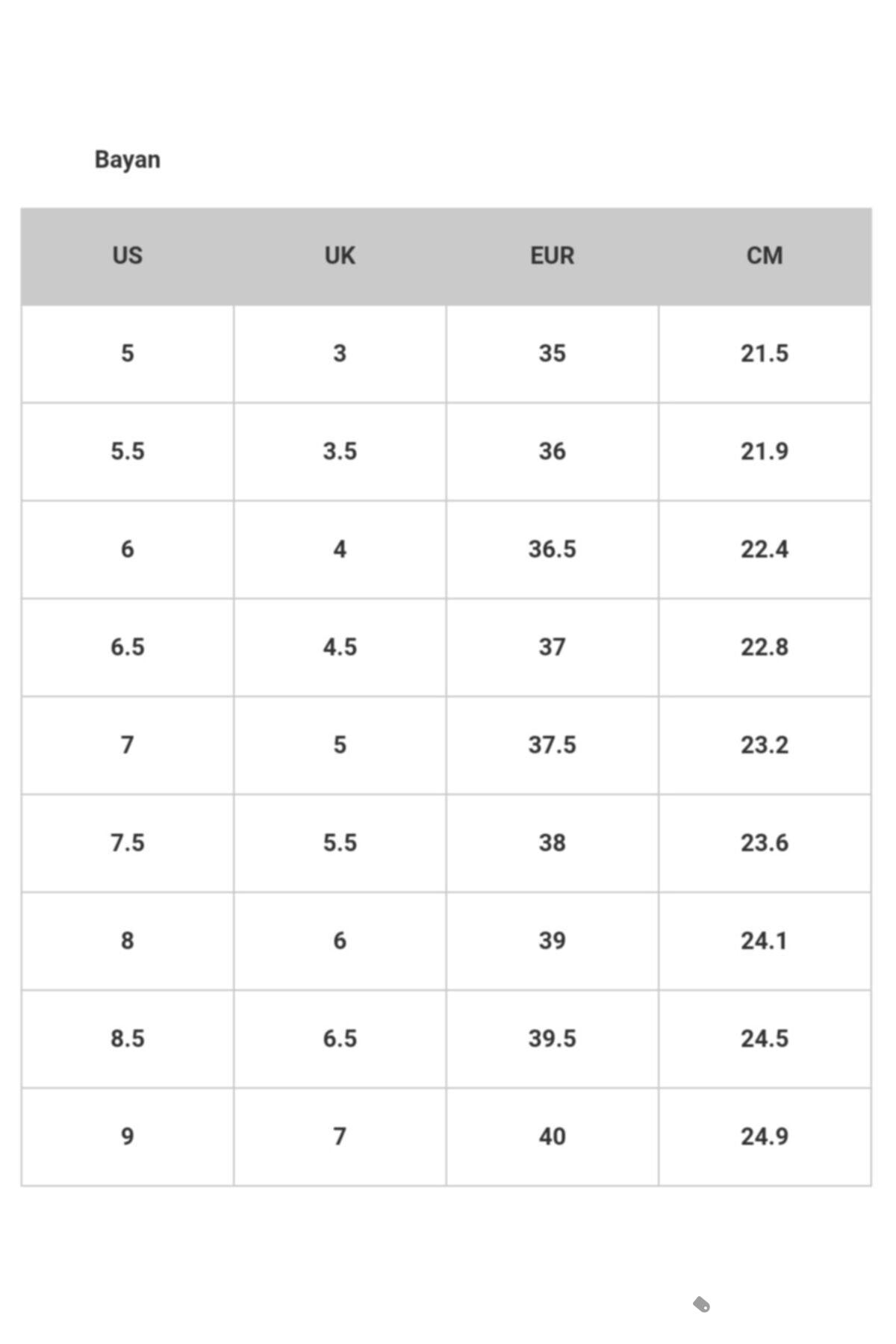Select EUR size 35 cell
Image resolution: width=896 pixels, height=1344 pixels.
point(552,353)
